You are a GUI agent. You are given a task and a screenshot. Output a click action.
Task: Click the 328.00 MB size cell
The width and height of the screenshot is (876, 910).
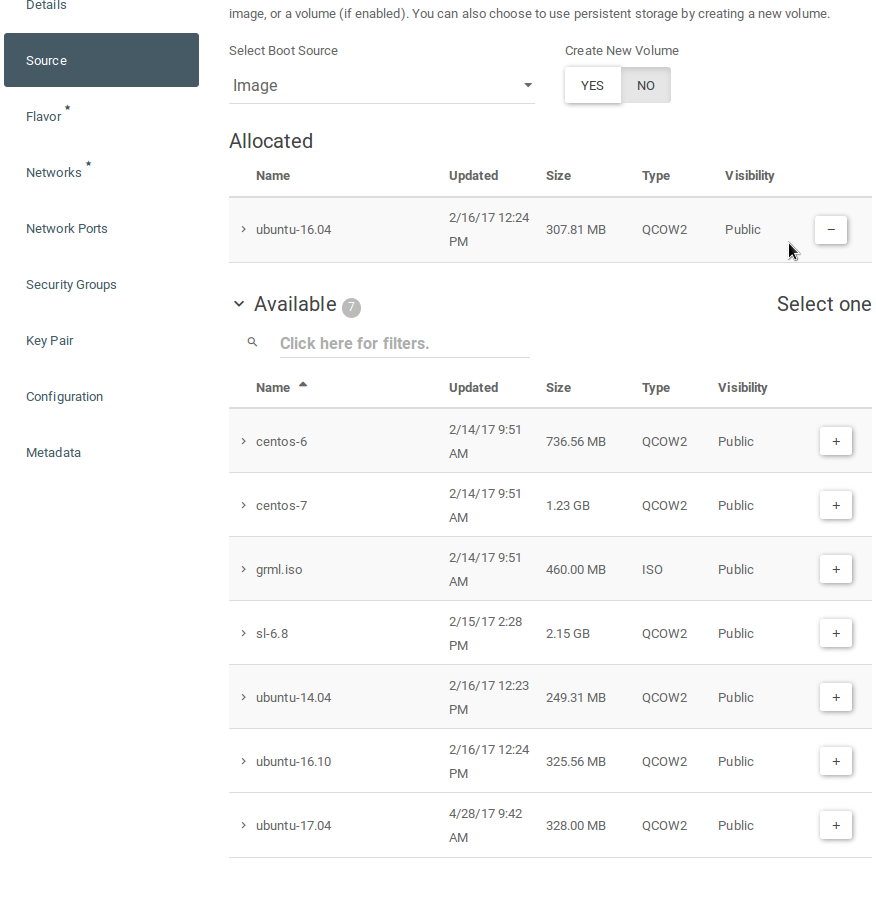576,825
